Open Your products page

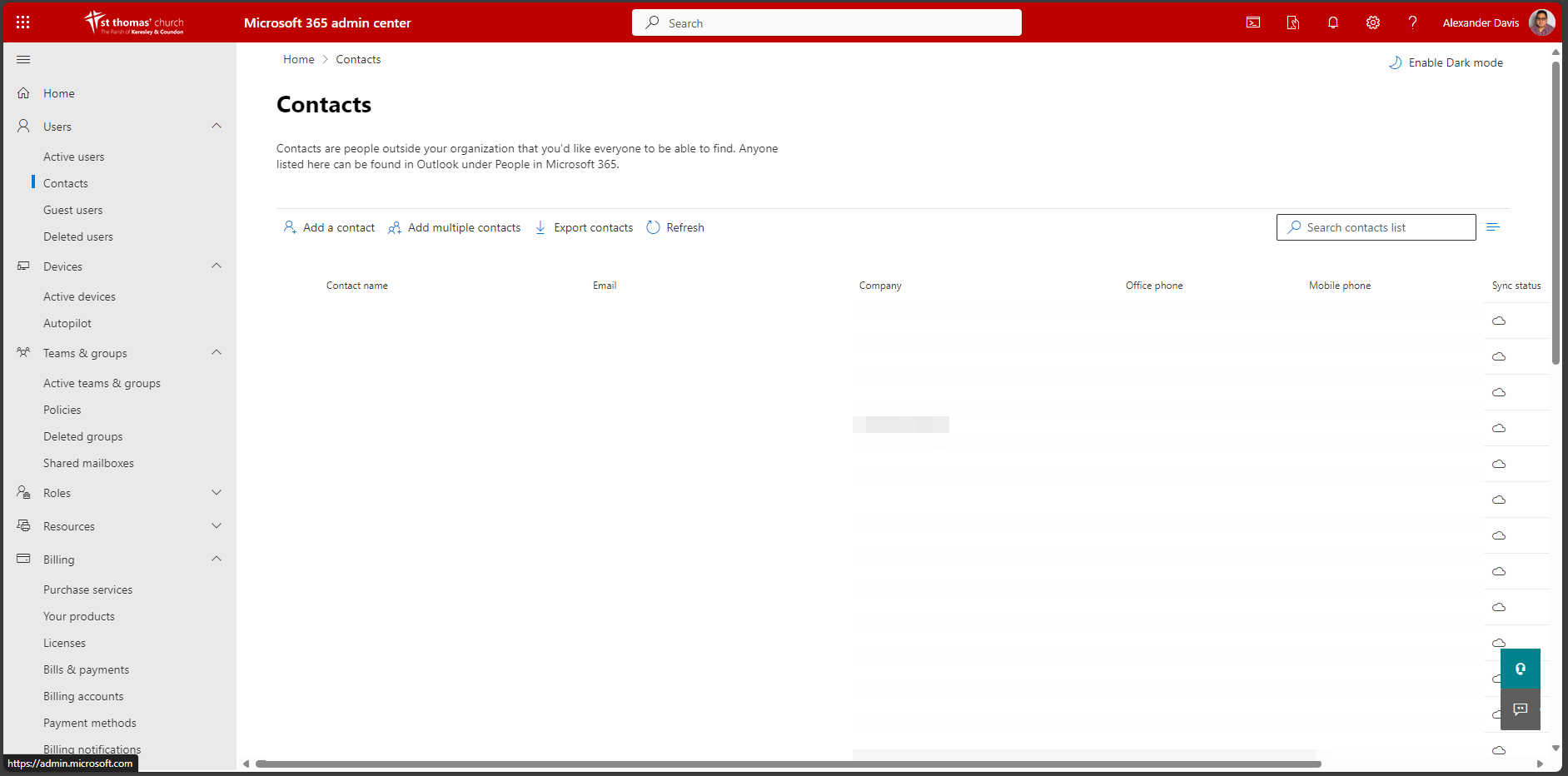coord(79,616)
